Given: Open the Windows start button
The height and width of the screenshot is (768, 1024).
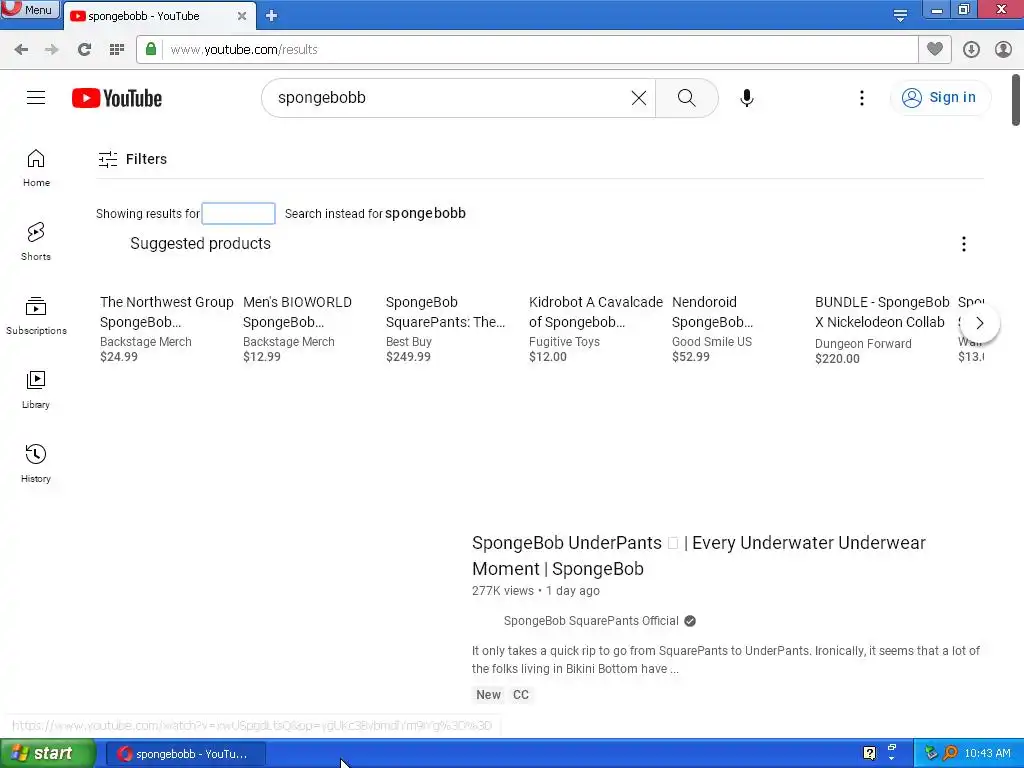Looking at the screenshot, I should (x=47, y=754).
